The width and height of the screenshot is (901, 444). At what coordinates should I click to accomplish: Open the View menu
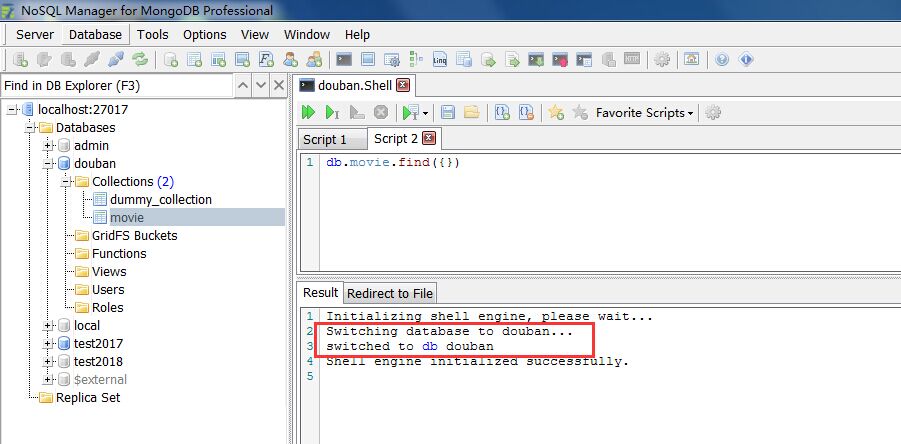255,34
